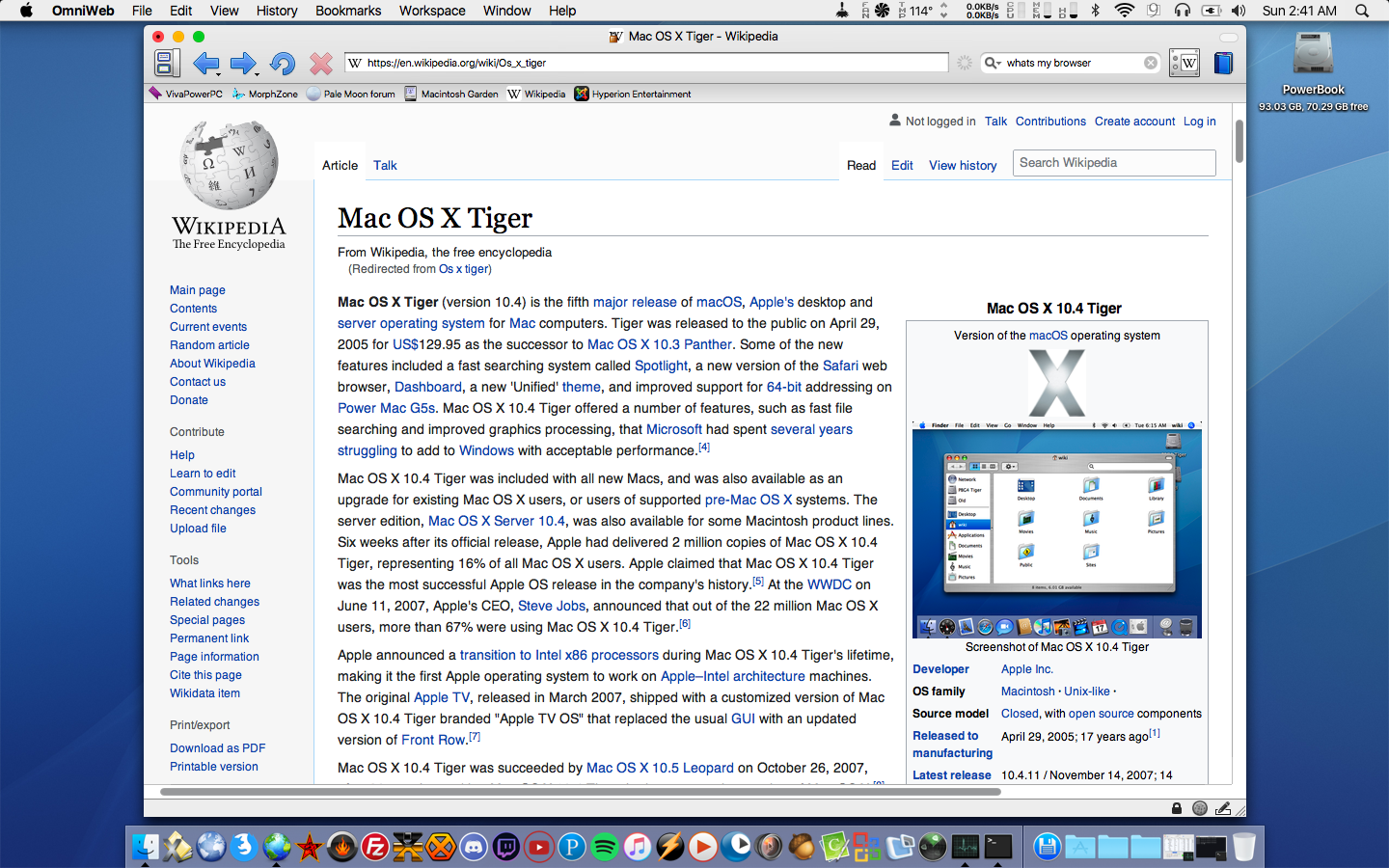
Task: Clear the search field with the X
Action: tap(1151, 63)
